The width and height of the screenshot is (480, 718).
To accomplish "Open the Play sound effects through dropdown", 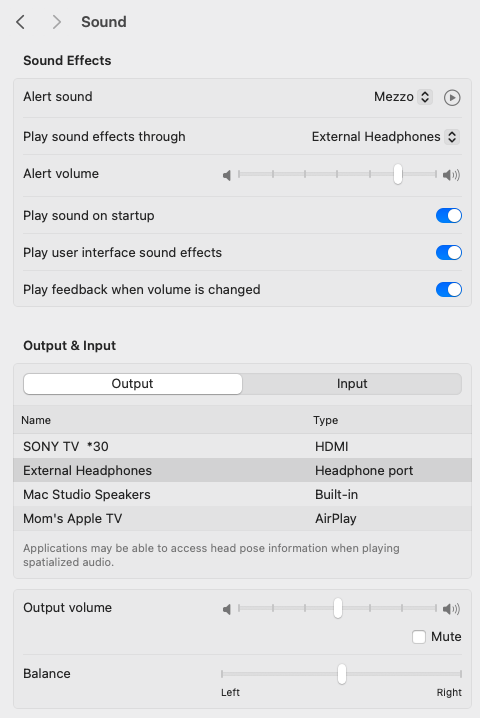I will [x=385, y=137].
